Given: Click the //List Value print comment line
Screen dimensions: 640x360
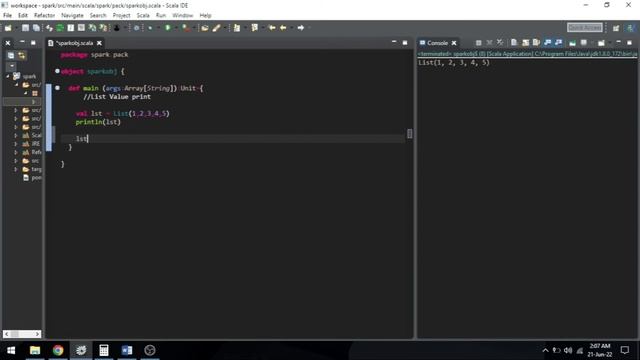Looking at the screenshot, I should click(117, 97).
